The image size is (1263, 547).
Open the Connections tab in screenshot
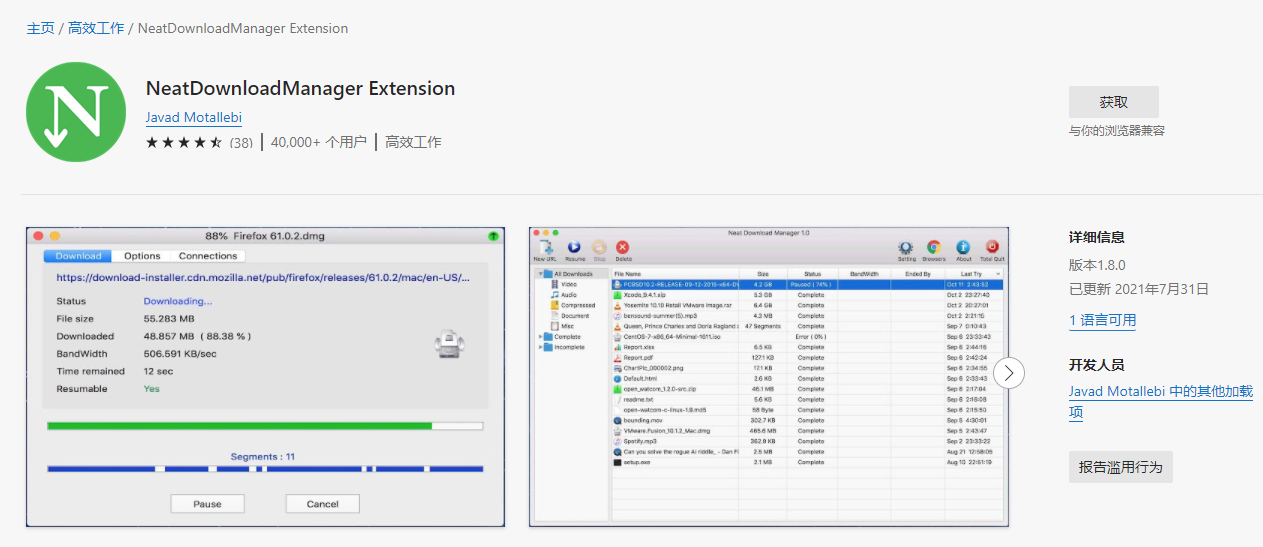(x=208, y=256)
